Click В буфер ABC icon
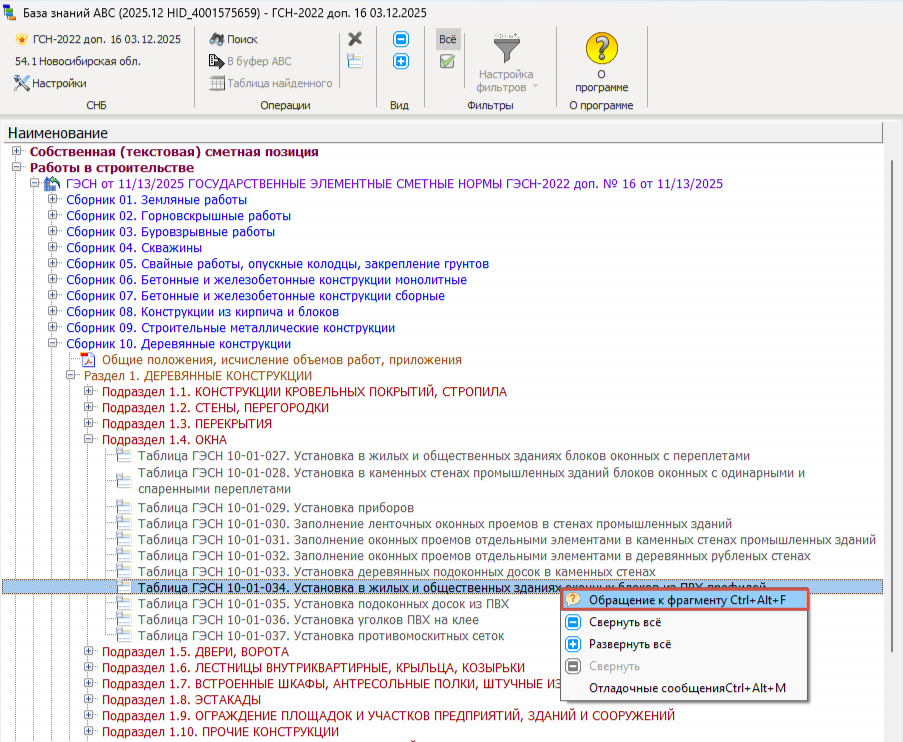The width and height of the screenshot is (903, 742). (x=217, y=61)
